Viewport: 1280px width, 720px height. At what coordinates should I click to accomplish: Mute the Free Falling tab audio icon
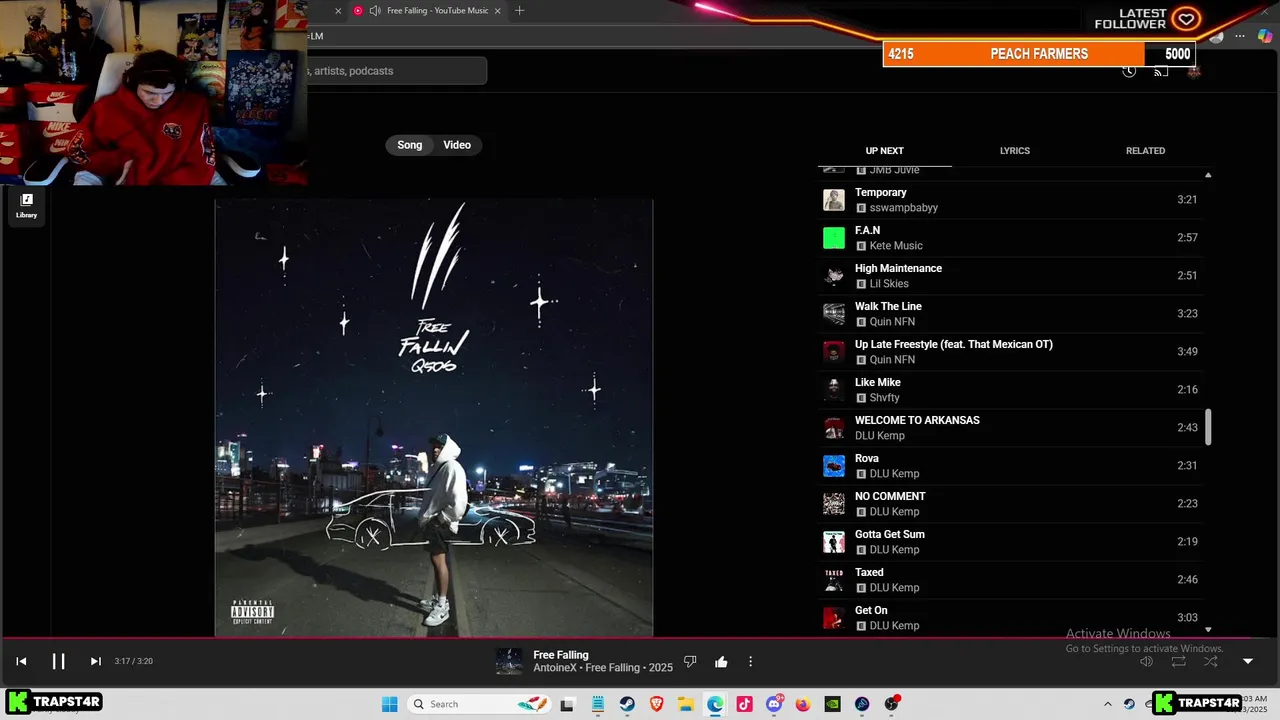(374, 11)
